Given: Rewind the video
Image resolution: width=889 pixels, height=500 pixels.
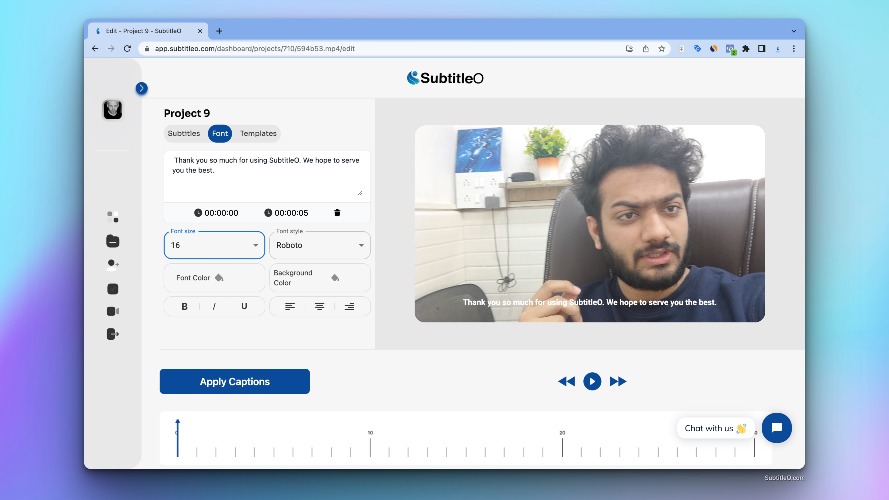Looking at the screenshot, I should pos(566,382).
